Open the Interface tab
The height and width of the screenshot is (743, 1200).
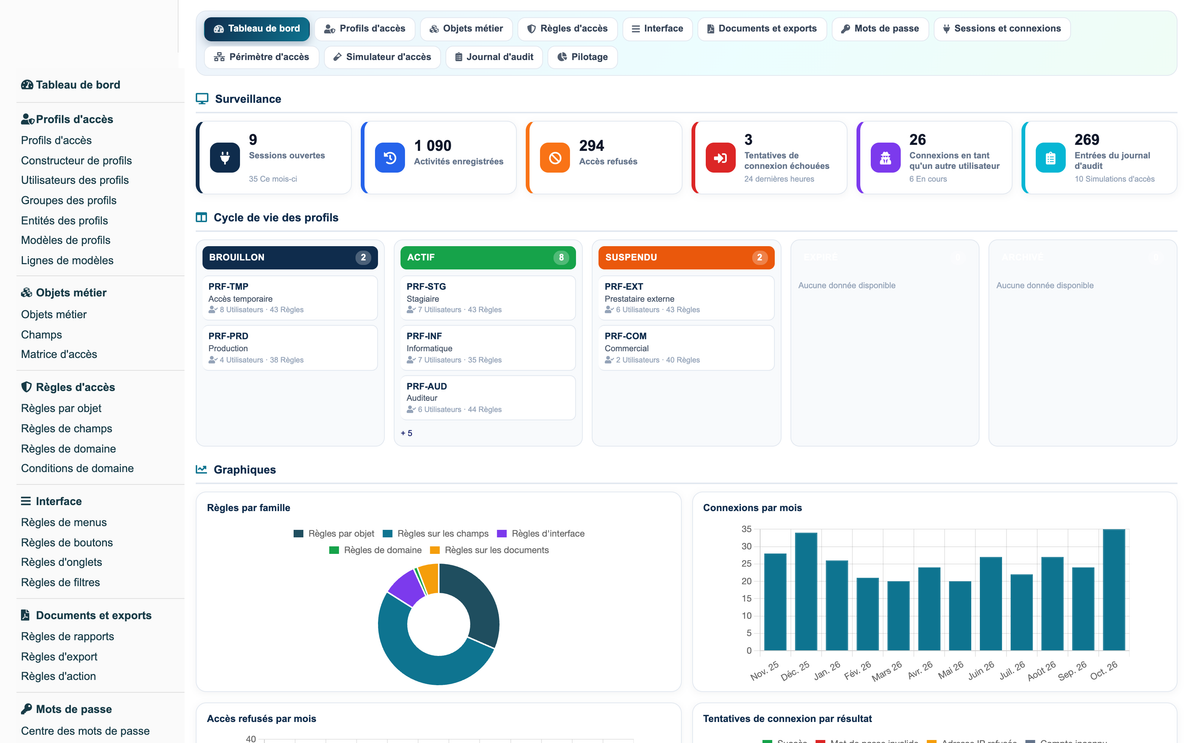click(x=658, y=29)
